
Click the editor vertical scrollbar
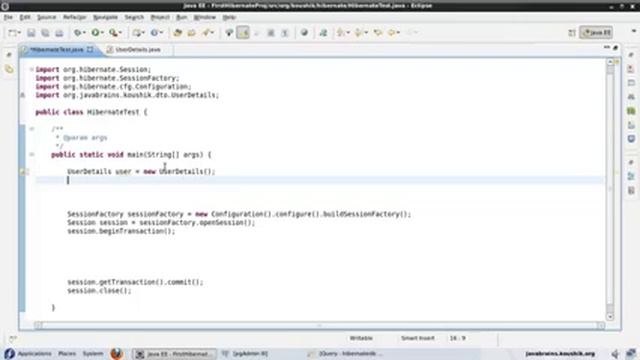point(610,189)
